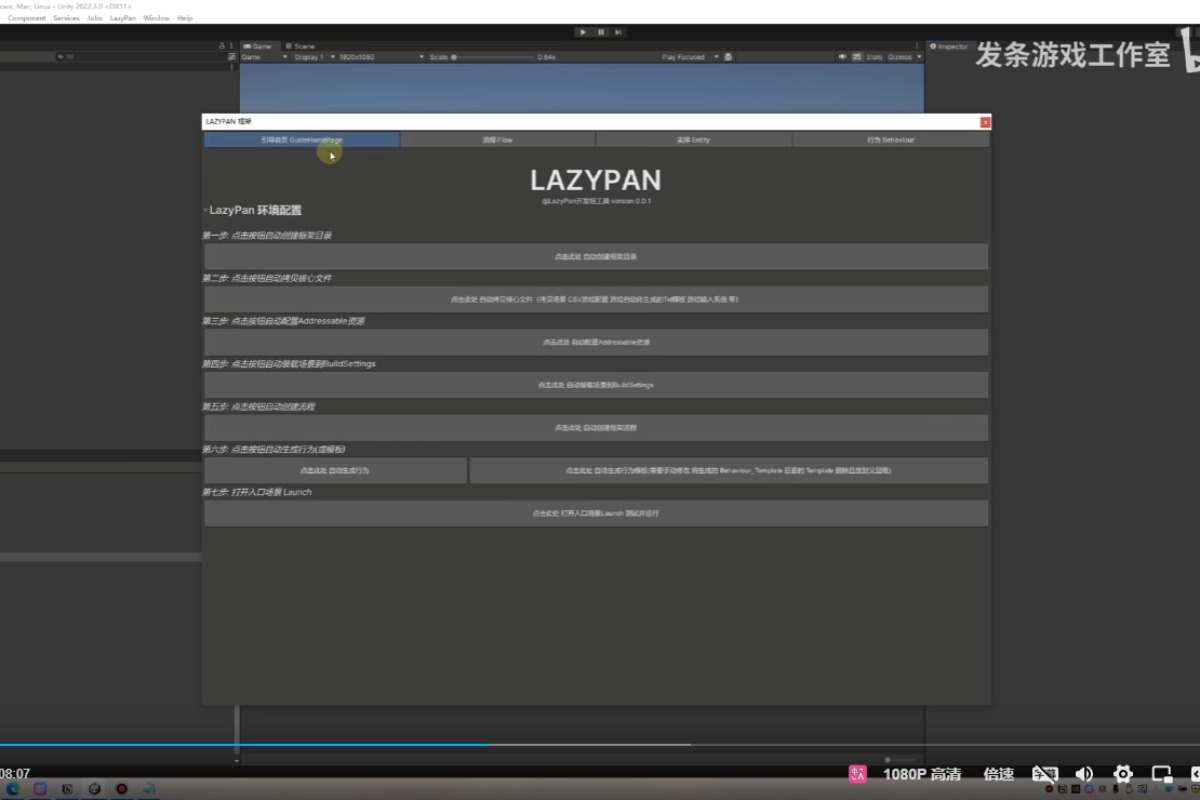The height and width of the screenshot is (800, 1200).
Task: Mute the video volume speaker icon
Action: (1084, 774)
